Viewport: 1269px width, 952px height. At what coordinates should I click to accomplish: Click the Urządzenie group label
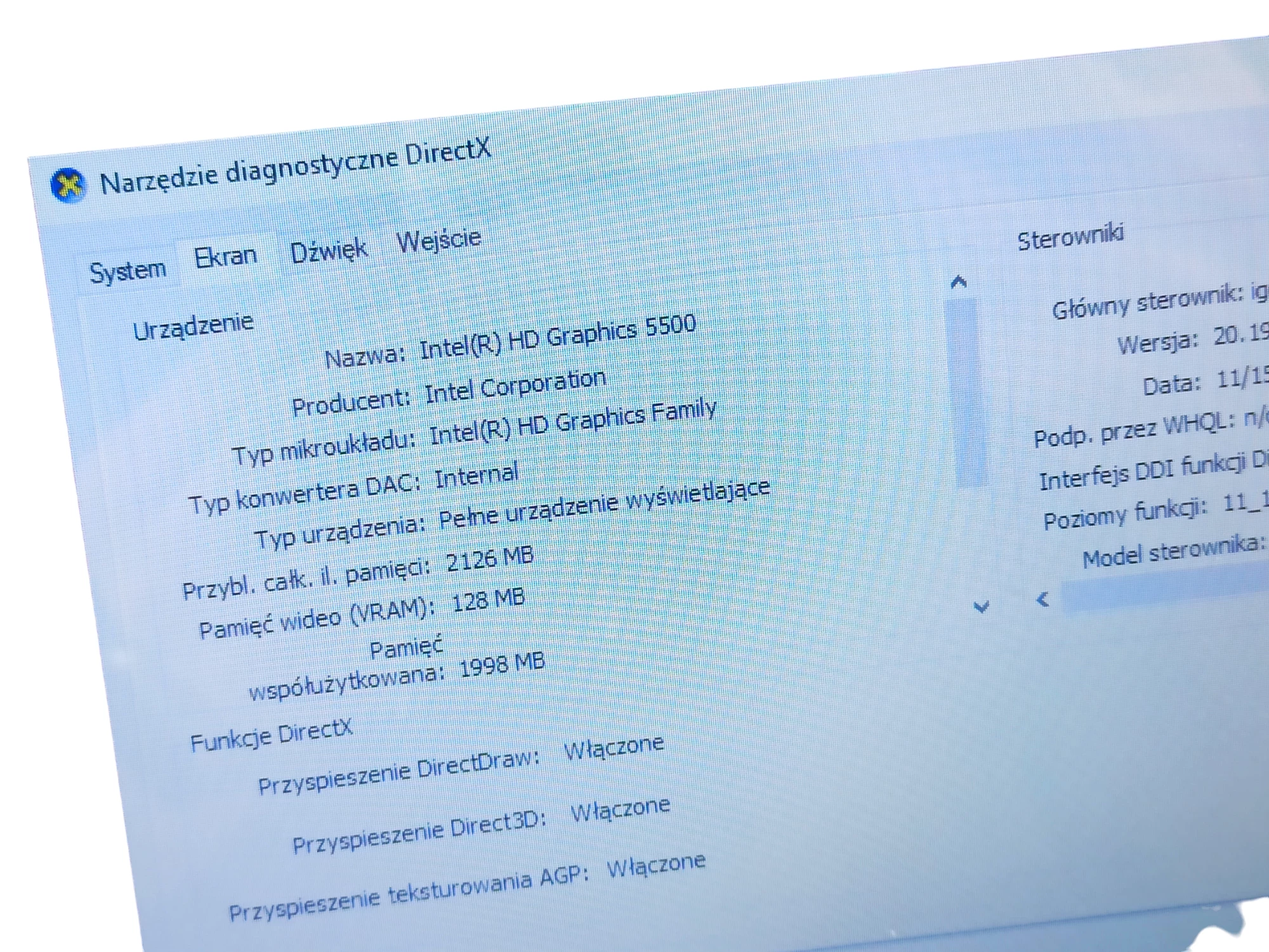(x=193, y=326)
